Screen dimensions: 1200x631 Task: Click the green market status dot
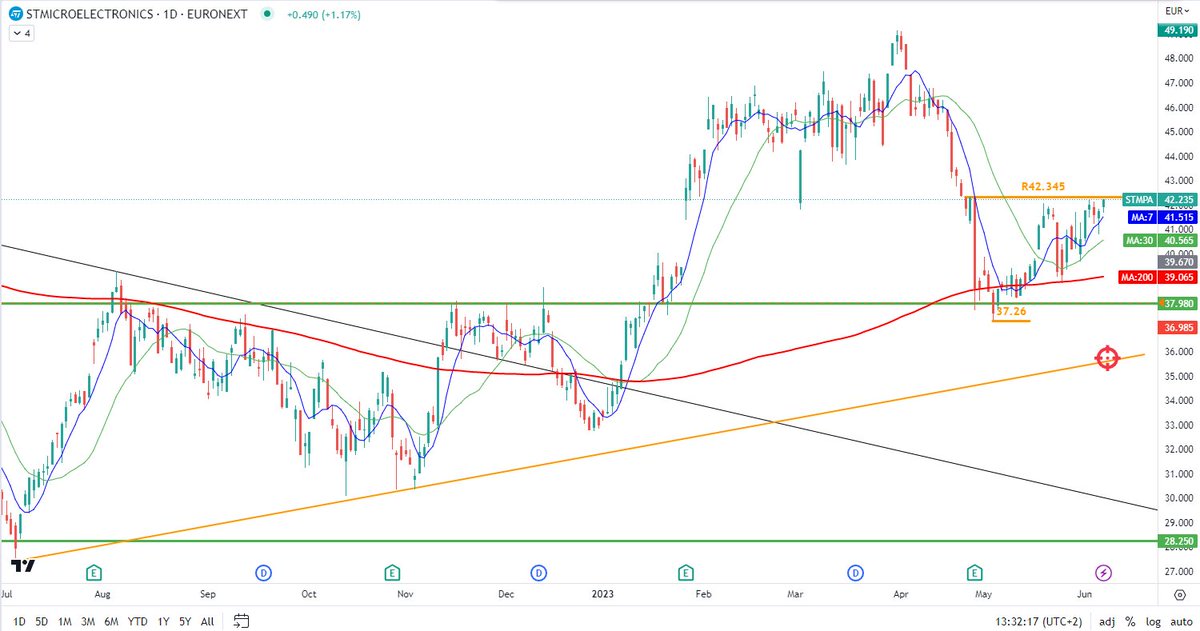(265, 15)
